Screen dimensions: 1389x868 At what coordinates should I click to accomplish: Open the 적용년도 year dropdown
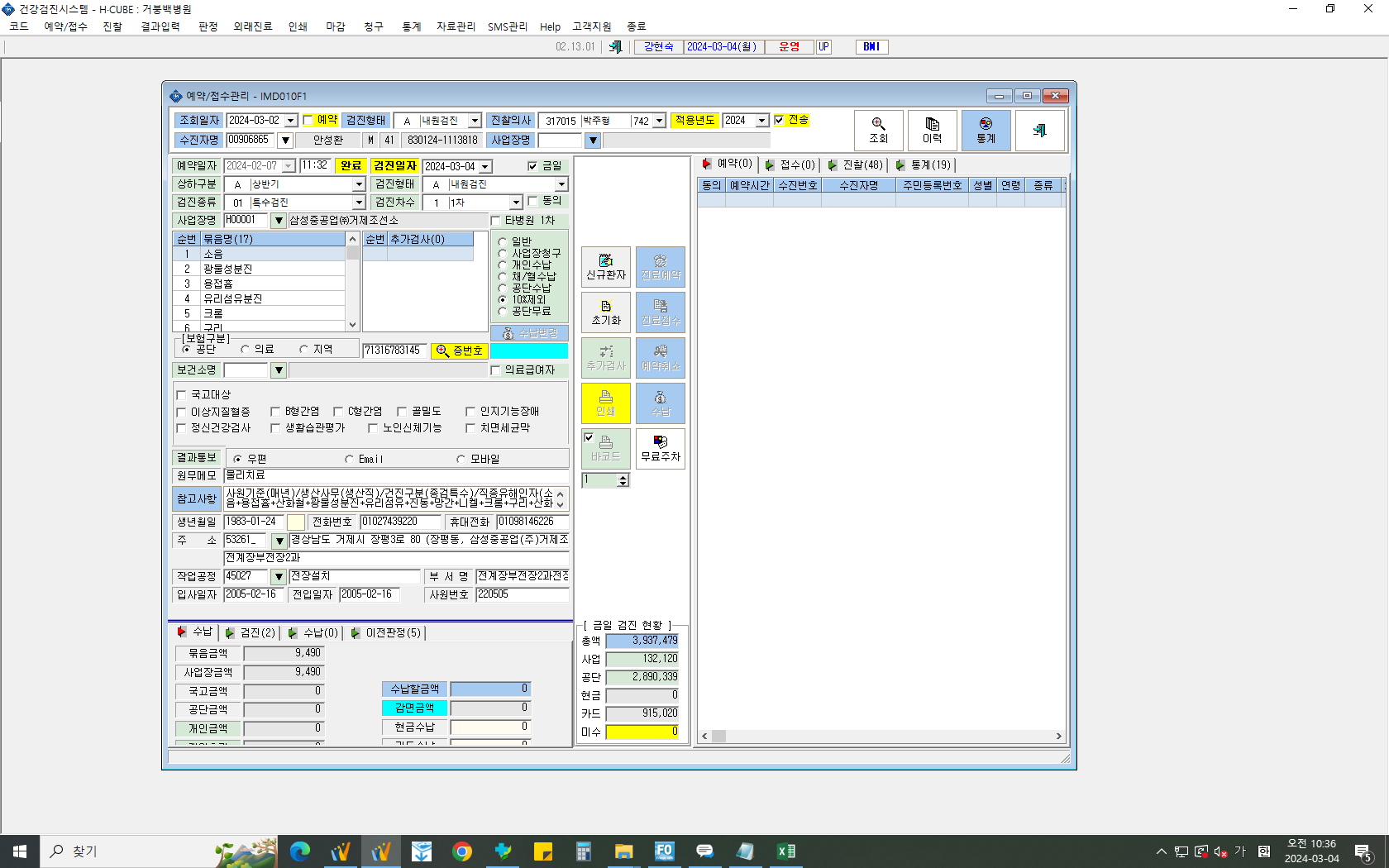(762, 121)
